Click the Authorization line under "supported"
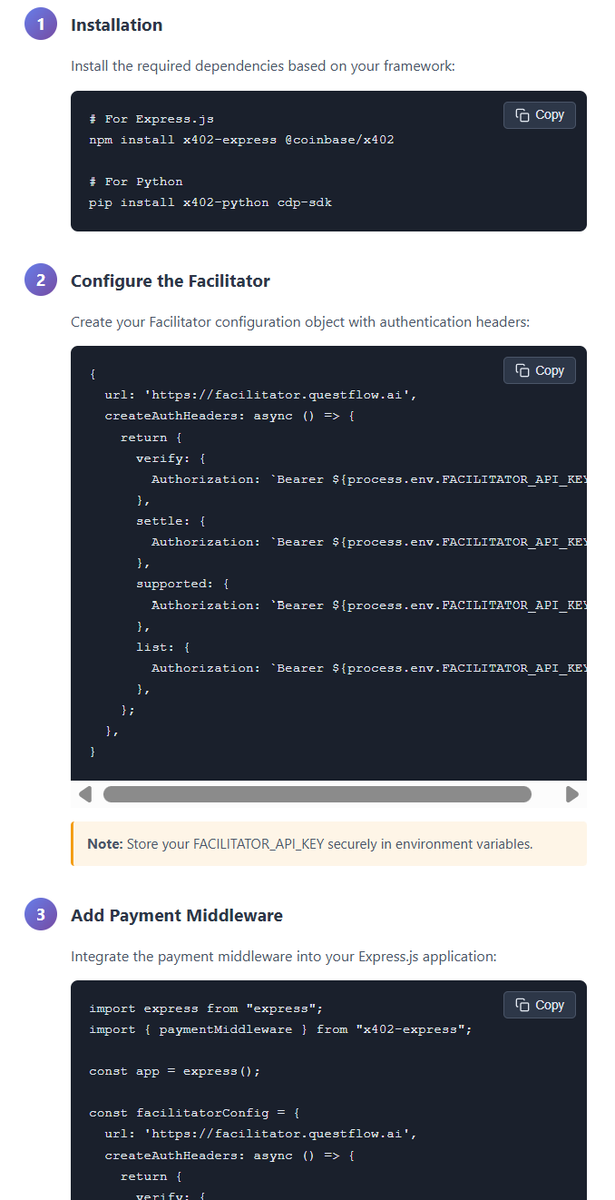 pos(369,605)
